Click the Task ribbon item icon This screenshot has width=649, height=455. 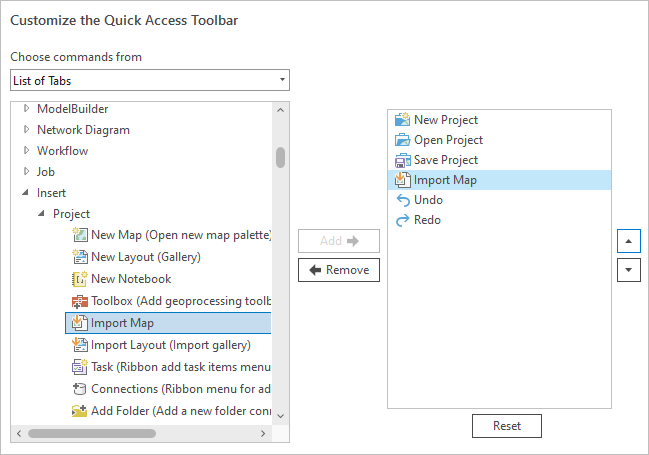coord(80,367)
